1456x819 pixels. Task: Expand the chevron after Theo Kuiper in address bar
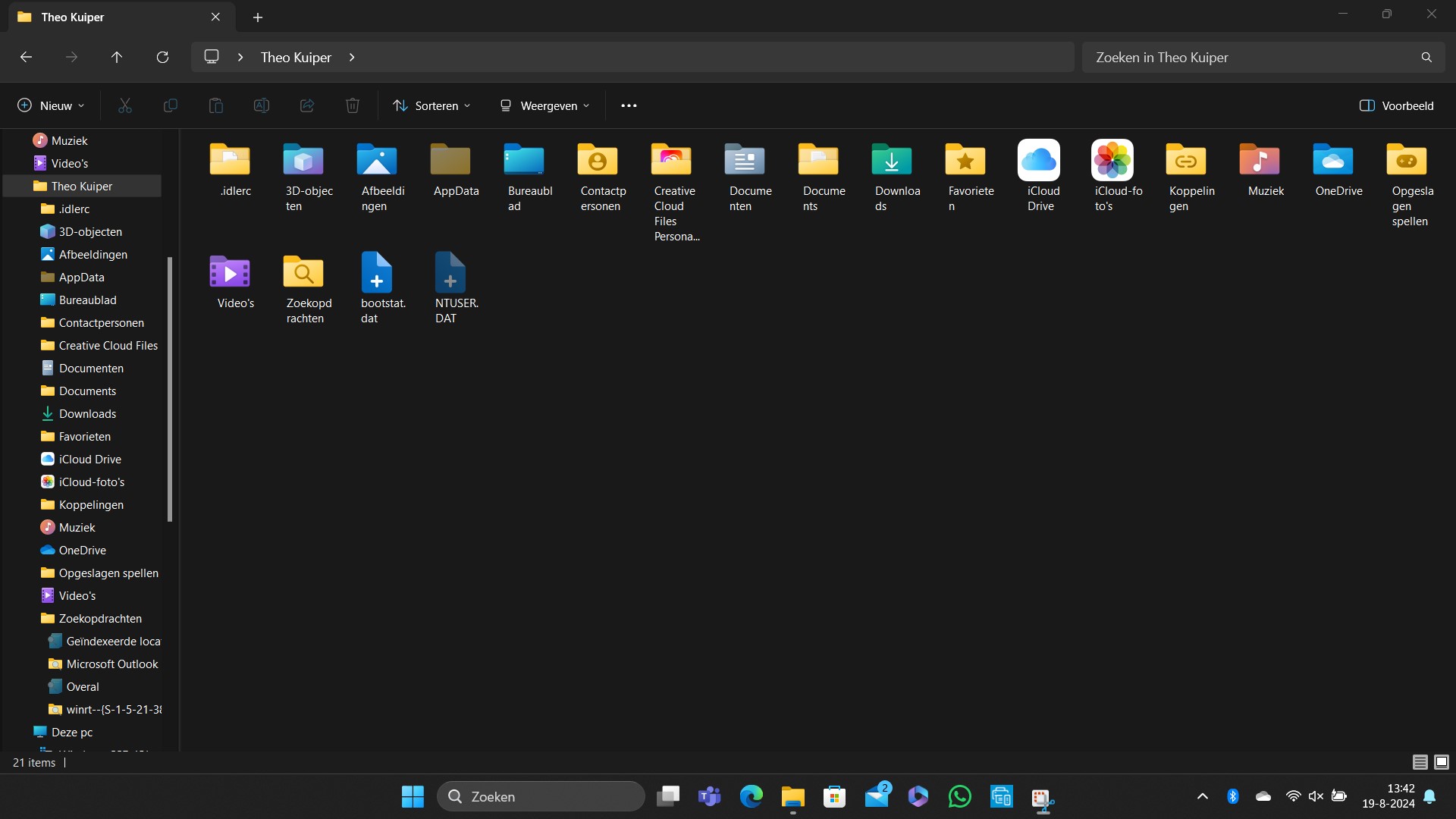coord(352,57)
